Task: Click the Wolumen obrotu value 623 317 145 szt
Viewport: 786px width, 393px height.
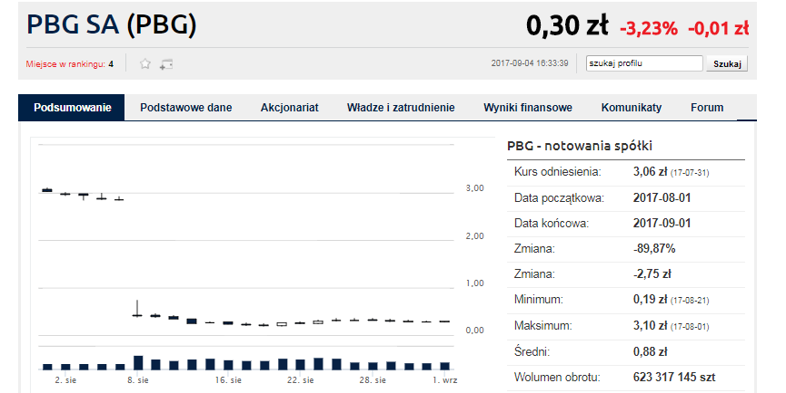Action: click(x=674, y=377)
